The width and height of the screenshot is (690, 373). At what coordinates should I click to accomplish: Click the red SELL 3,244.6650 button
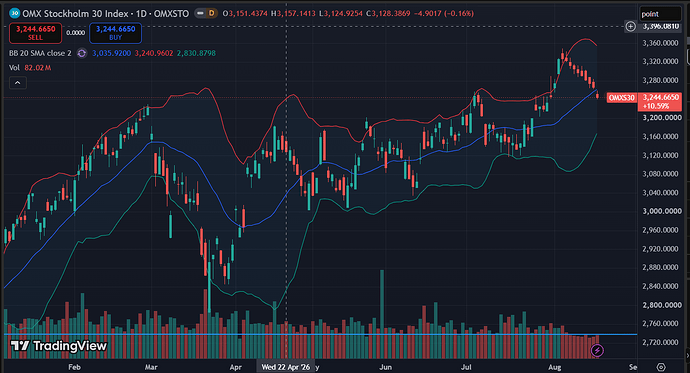pyautogui.click(x=36, y=33)
